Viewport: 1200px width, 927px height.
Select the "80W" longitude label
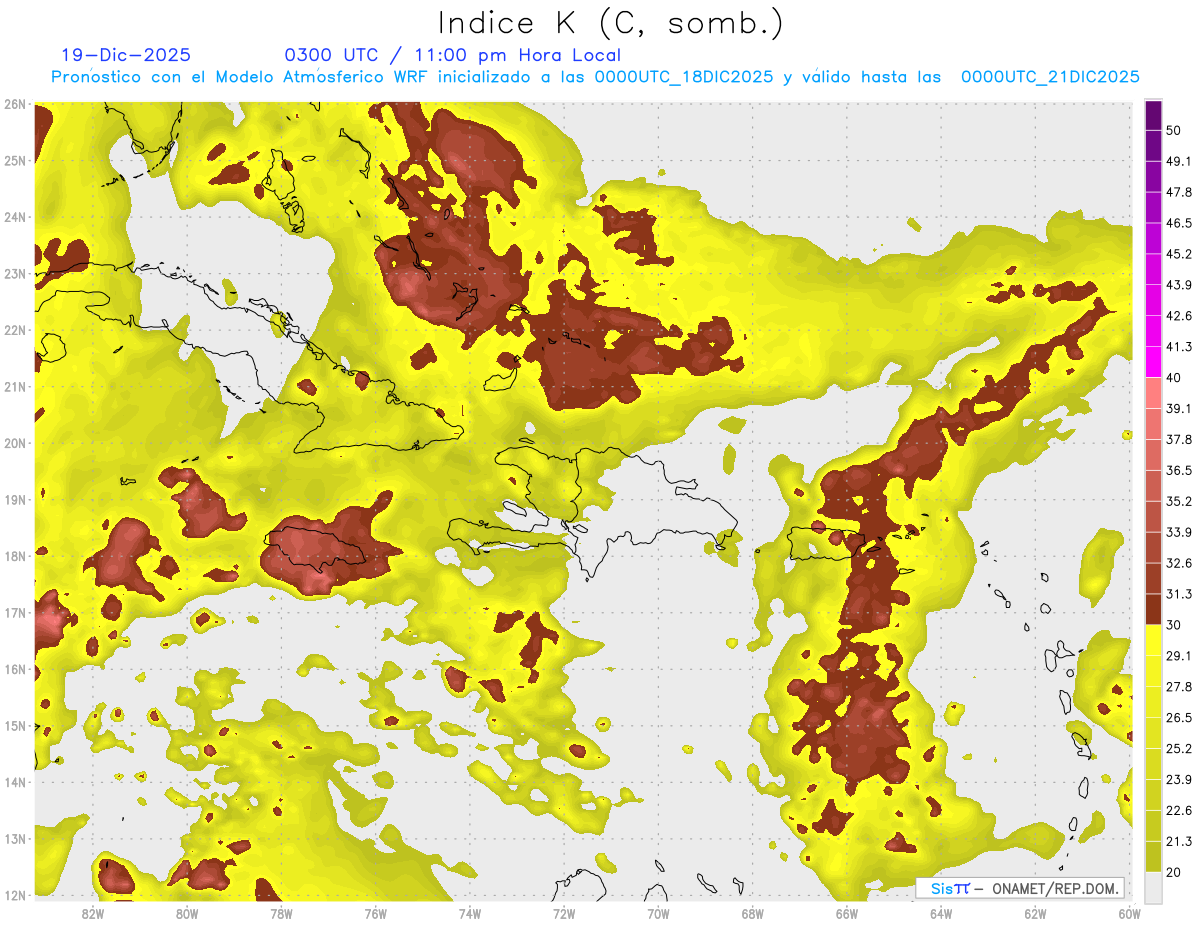point(186,914)
